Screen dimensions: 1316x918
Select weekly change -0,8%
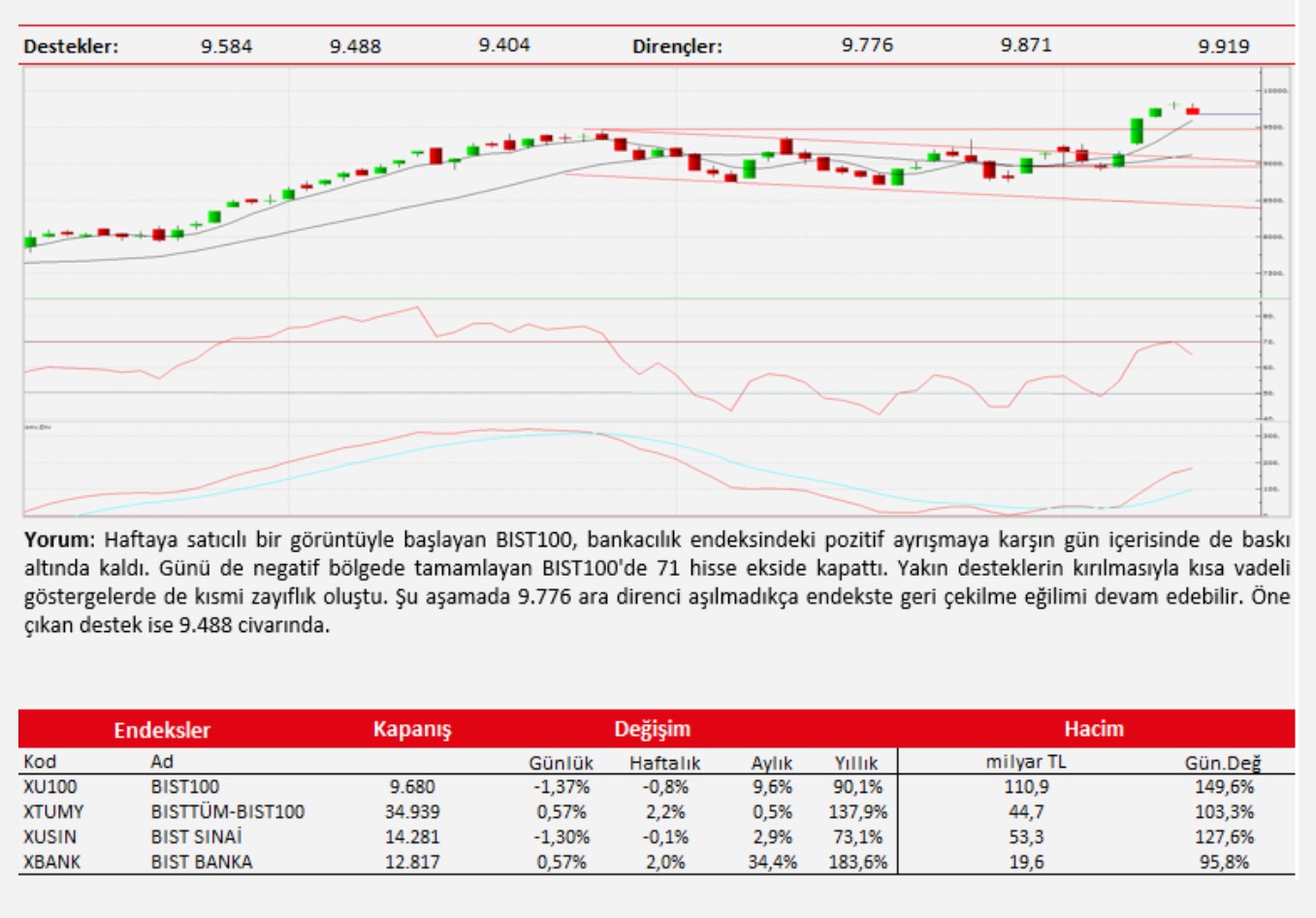click(665, 787)
